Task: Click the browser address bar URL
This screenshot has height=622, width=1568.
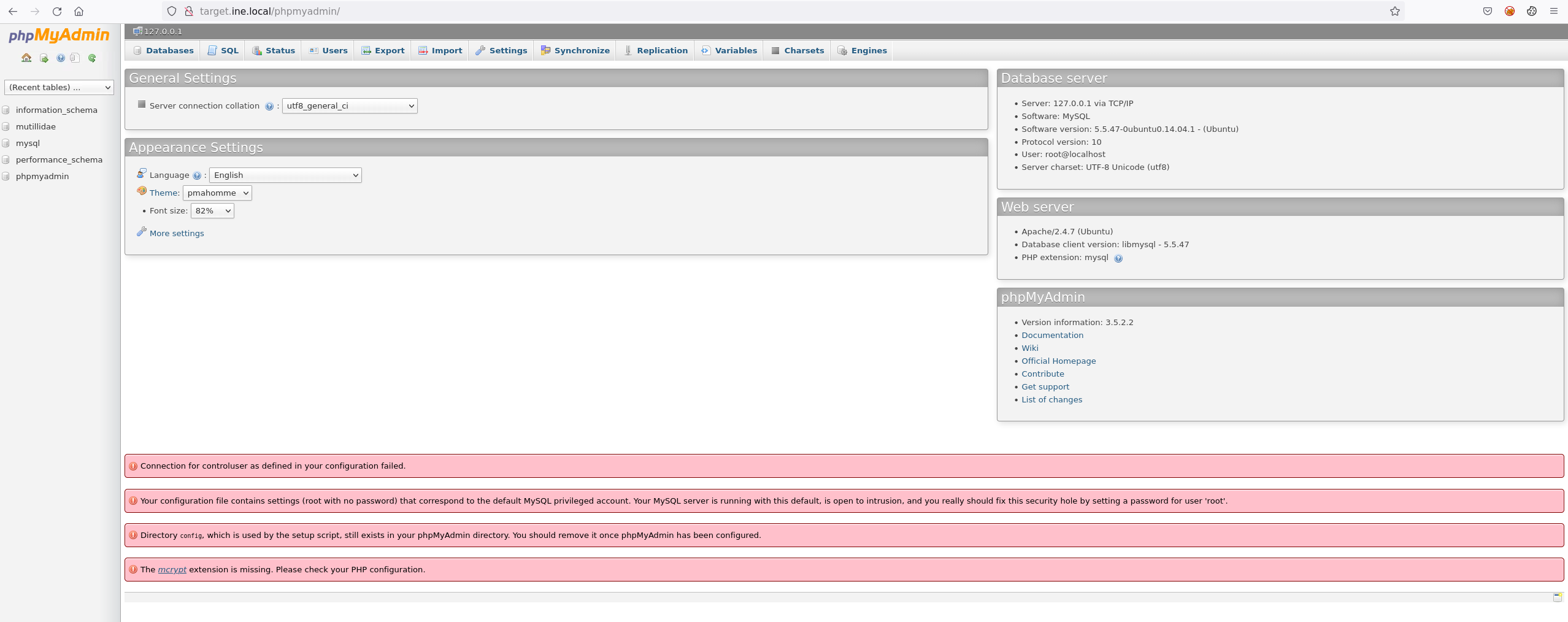Action: [x=270, y=11]
